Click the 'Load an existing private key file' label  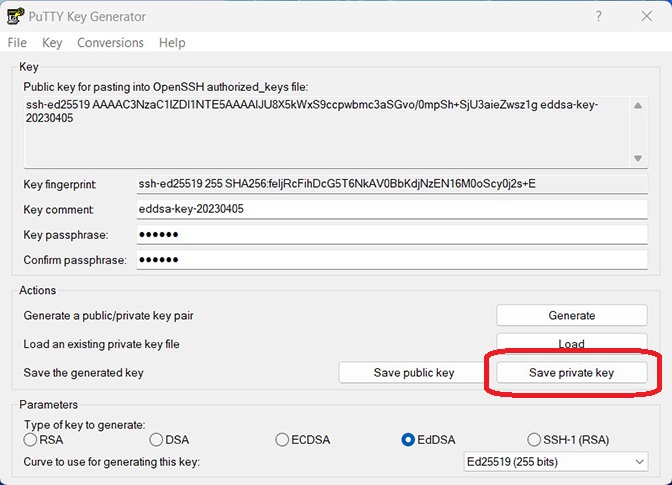(102, 344)
